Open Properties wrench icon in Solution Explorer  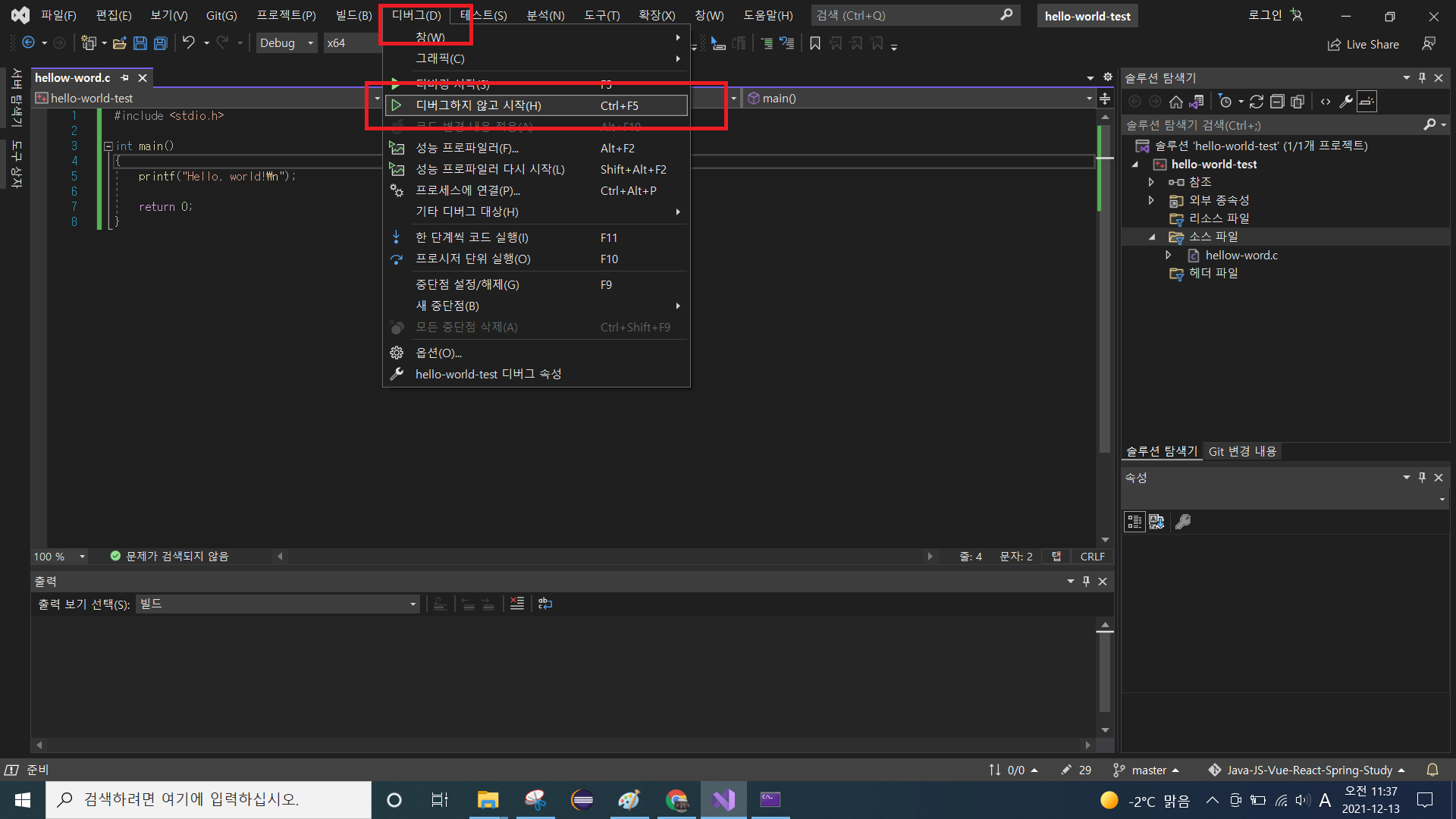coord(1346,102)
